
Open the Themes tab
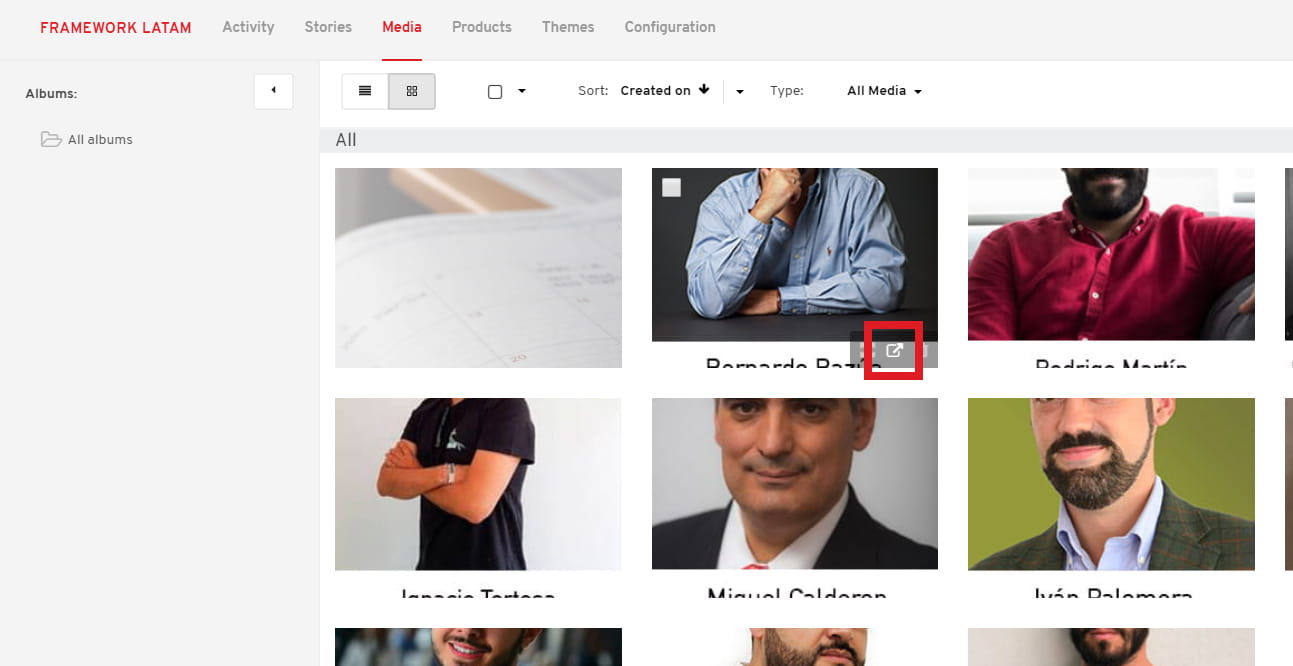[x=568, y=27]
